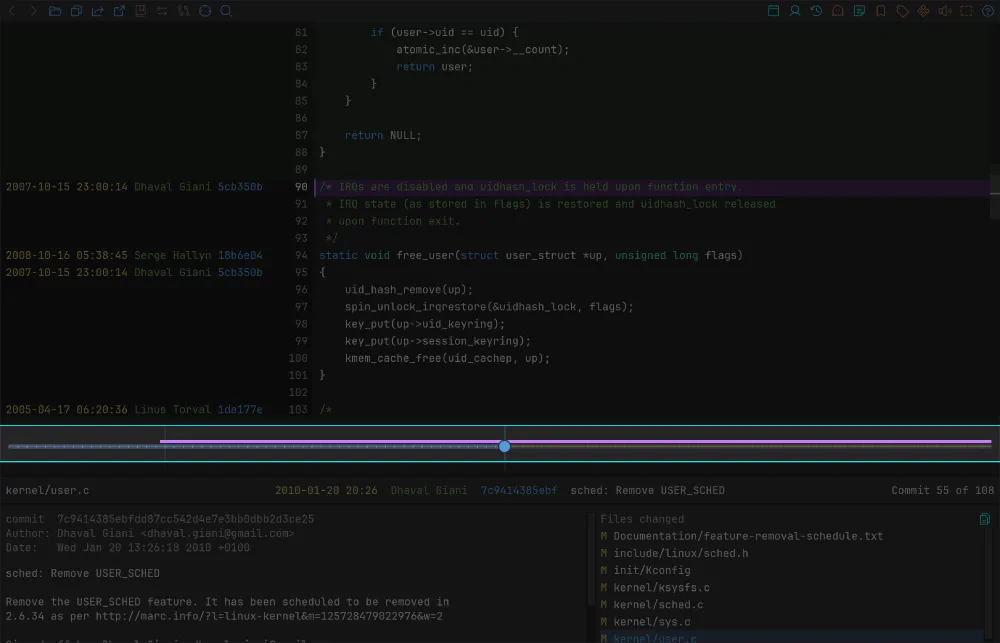The image size is (1000, 643).
Task: Toggle the date column calendar icon
Action: tap(774, 11)
